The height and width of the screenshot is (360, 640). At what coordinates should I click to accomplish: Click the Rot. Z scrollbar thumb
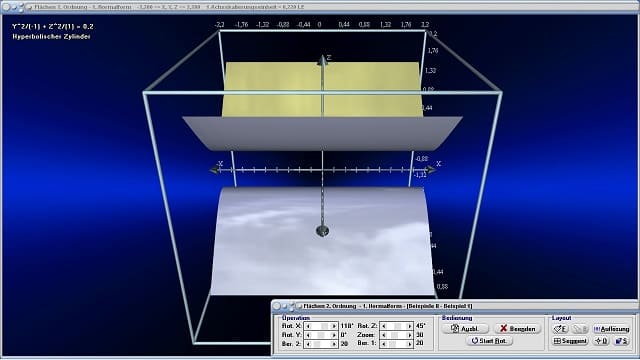(x=398, y=326)
